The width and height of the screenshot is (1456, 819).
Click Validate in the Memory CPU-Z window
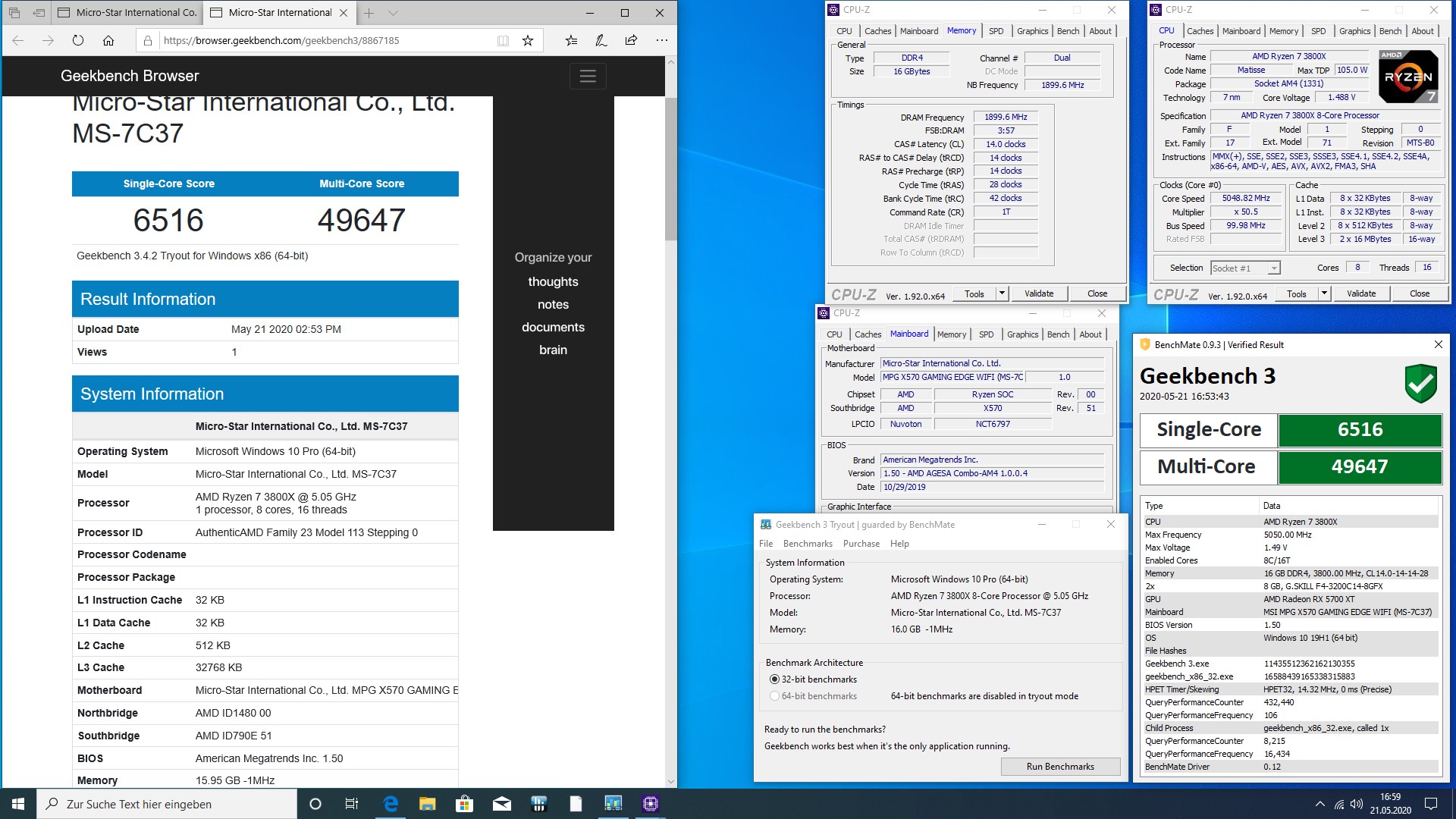tap(1039, 293)
